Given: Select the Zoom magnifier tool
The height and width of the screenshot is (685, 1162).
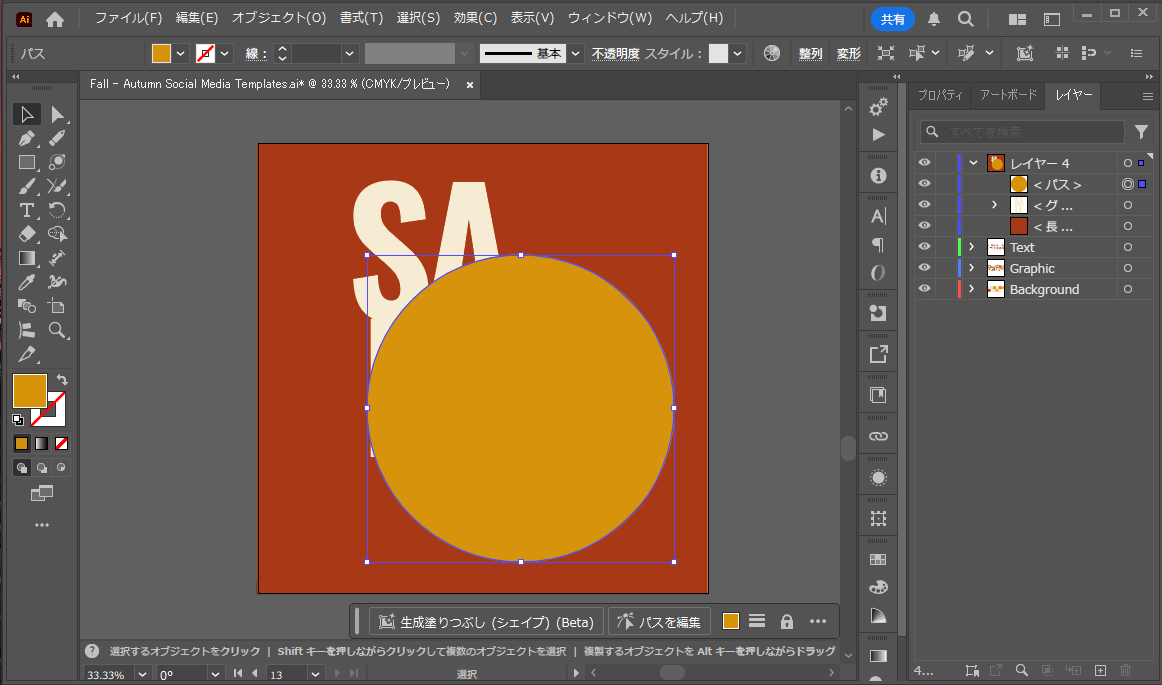Looking at the screenshot, I should (57, 330).
